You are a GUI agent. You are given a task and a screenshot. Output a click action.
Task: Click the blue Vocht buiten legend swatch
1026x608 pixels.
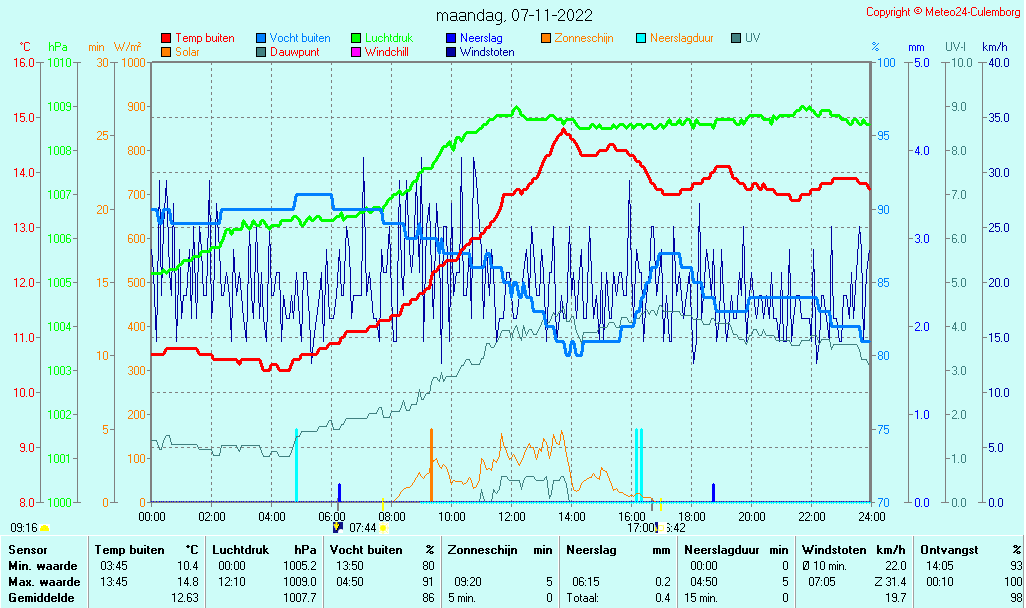[x=261, y=39]
